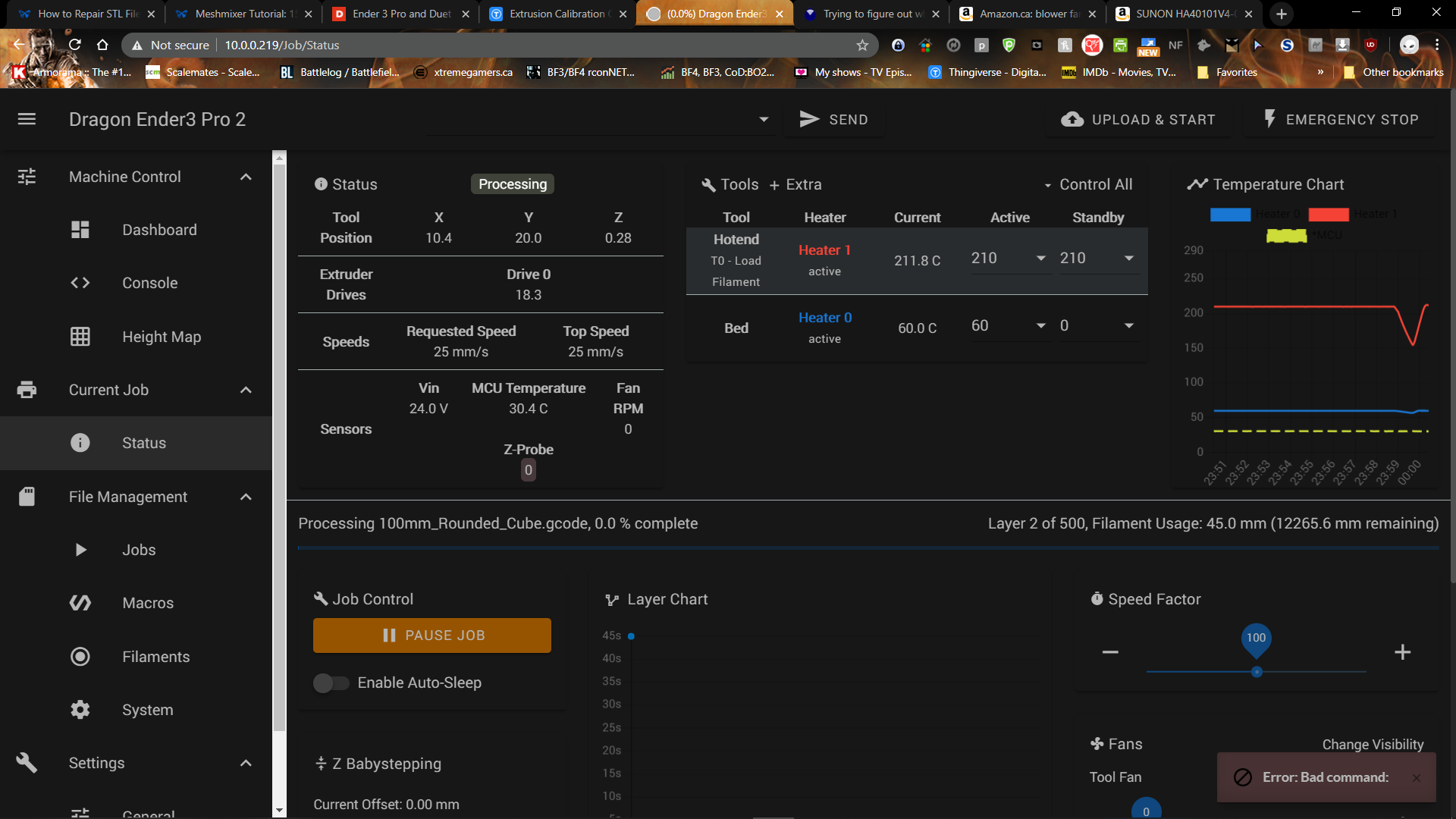Open Chrome menu three dots
This screenshot has width=1456, height=819.
coord(1436,45)
